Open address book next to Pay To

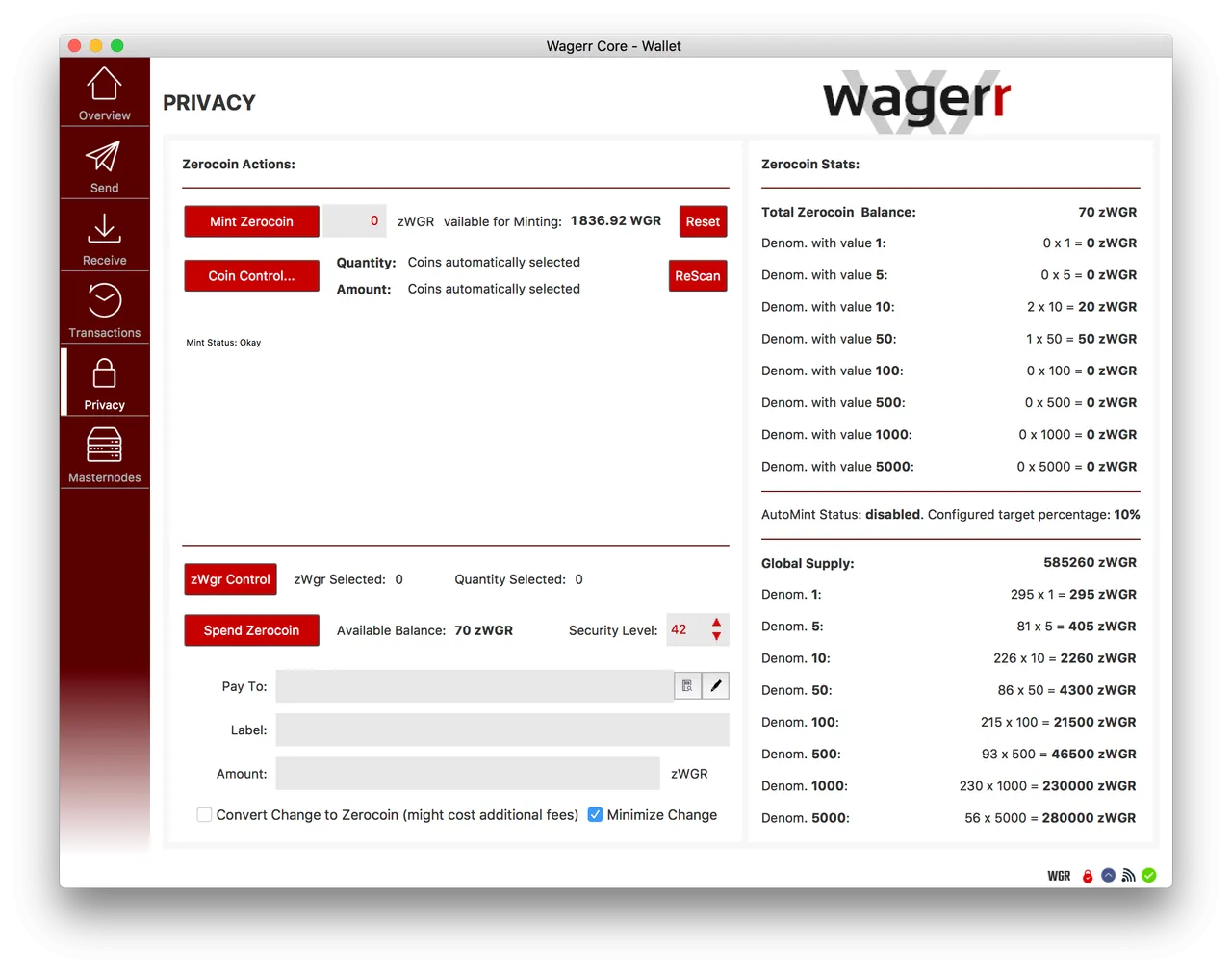(687, 685)
